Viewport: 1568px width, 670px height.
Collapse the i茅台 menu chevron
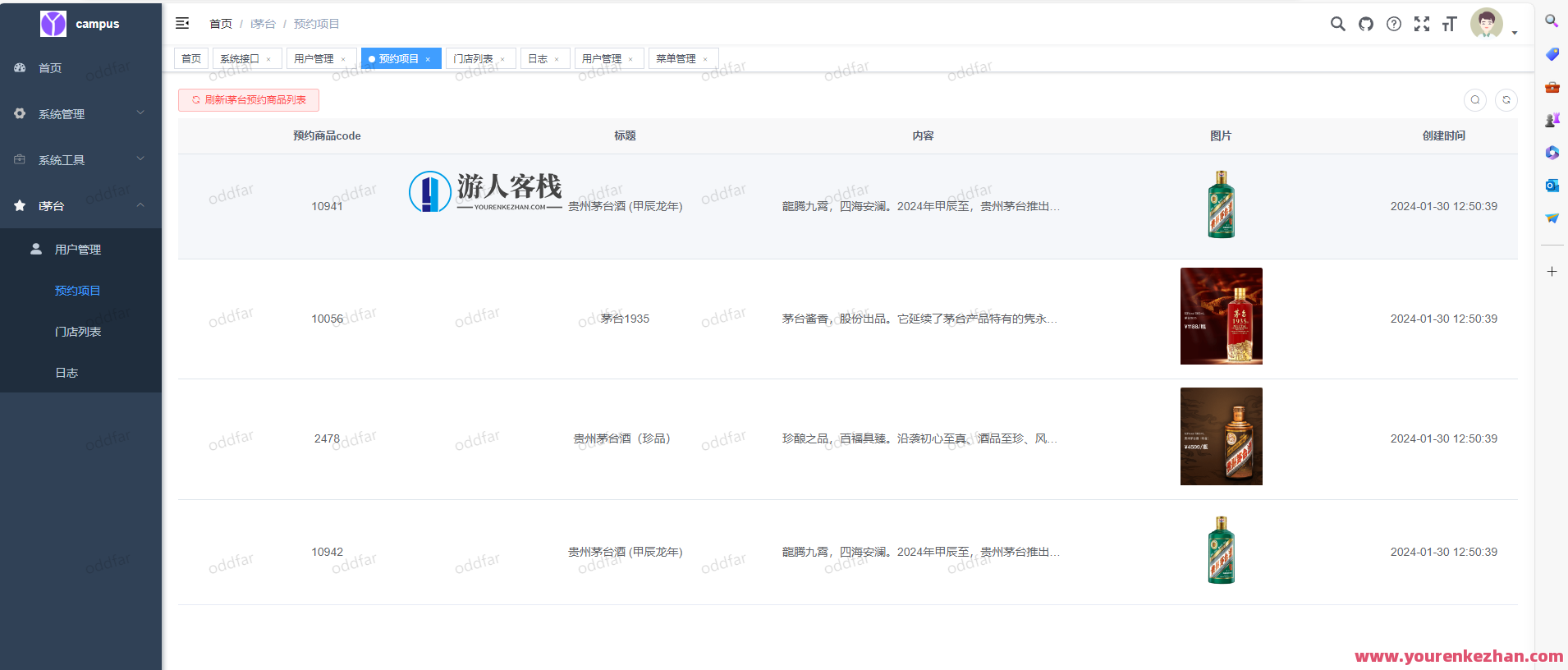pos(140,204)
